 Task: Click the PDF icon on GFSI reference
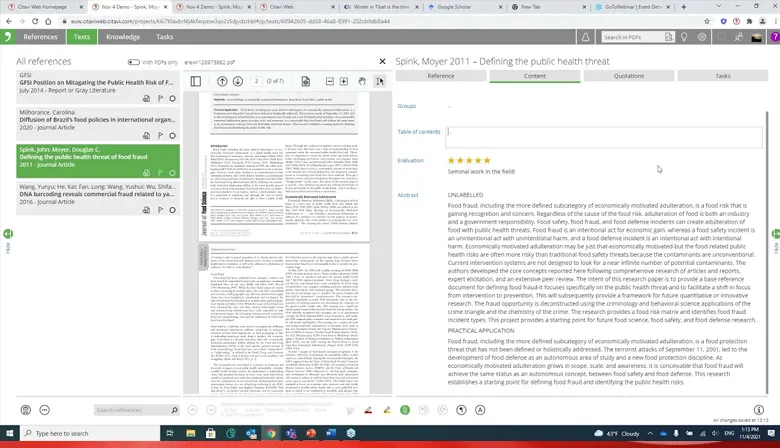pyautogui.click(x=146, y=98)
